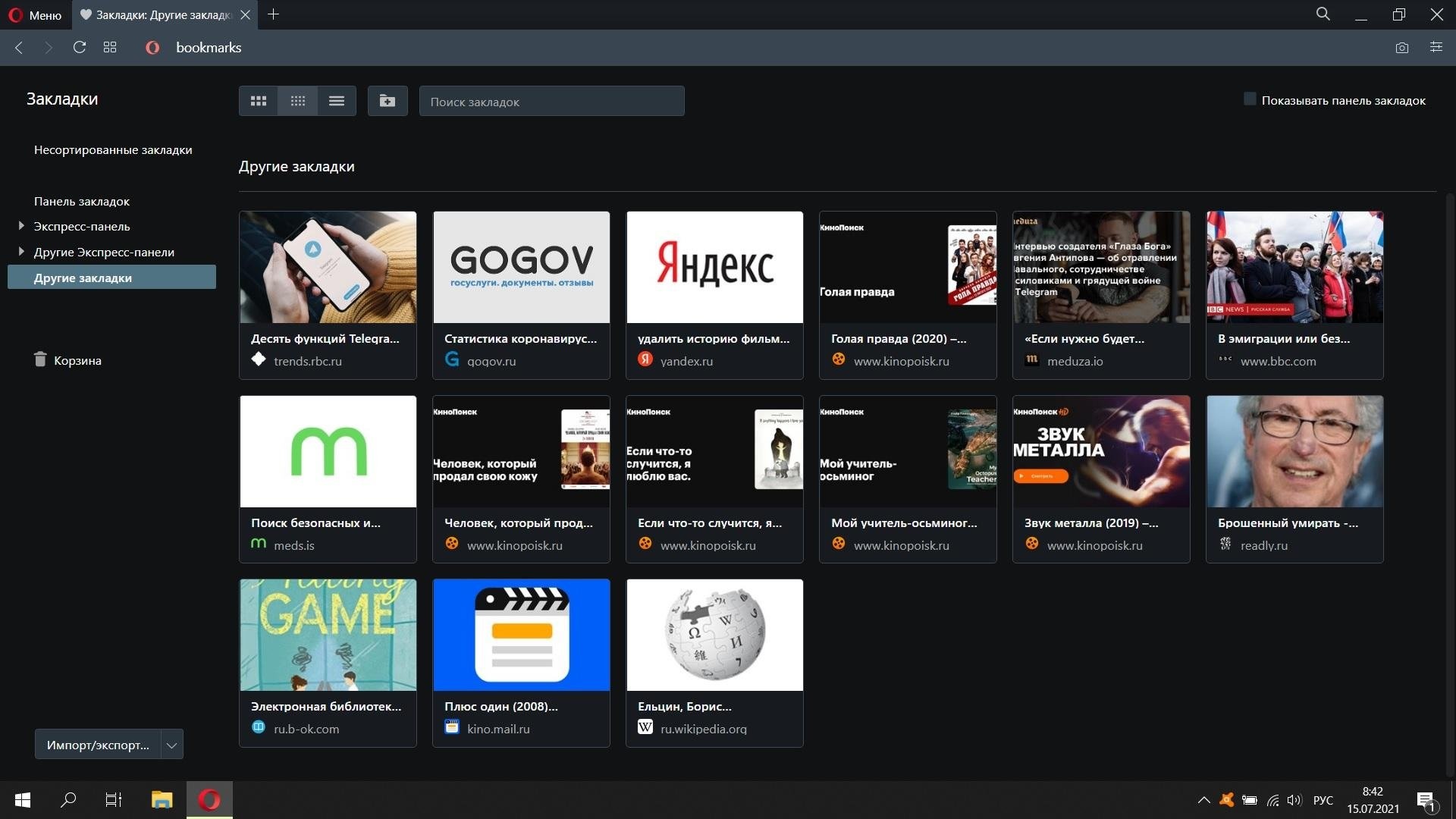Open the meds.is Поиск безопасных bookmark
The width and height of the screenshot is (1456, 819).
[x=328, y=479]
